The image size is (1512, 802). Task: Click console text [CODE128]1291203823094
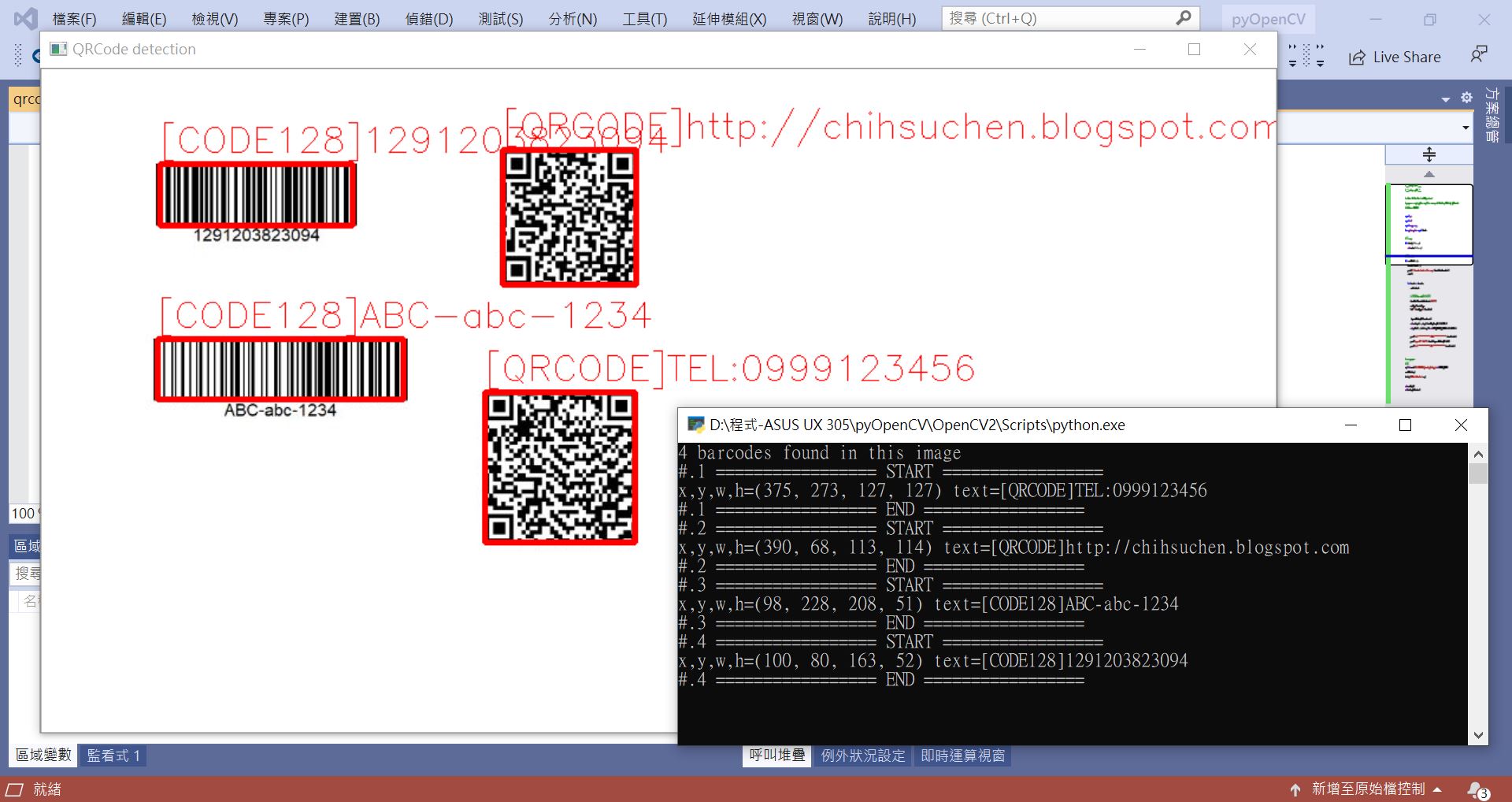(1084, 661)
